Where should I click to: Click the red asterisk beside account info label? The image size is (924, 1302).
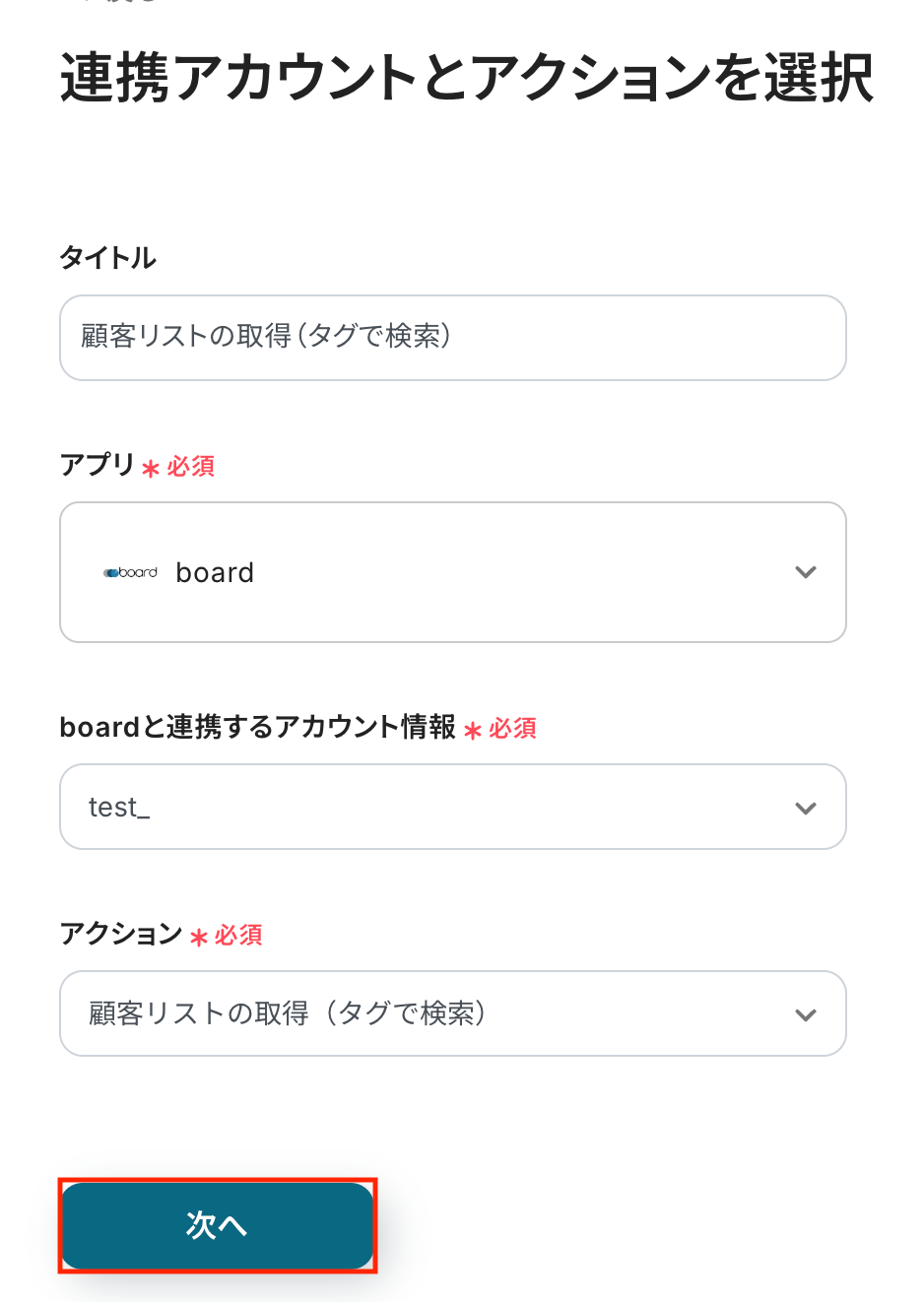(473, 731)
